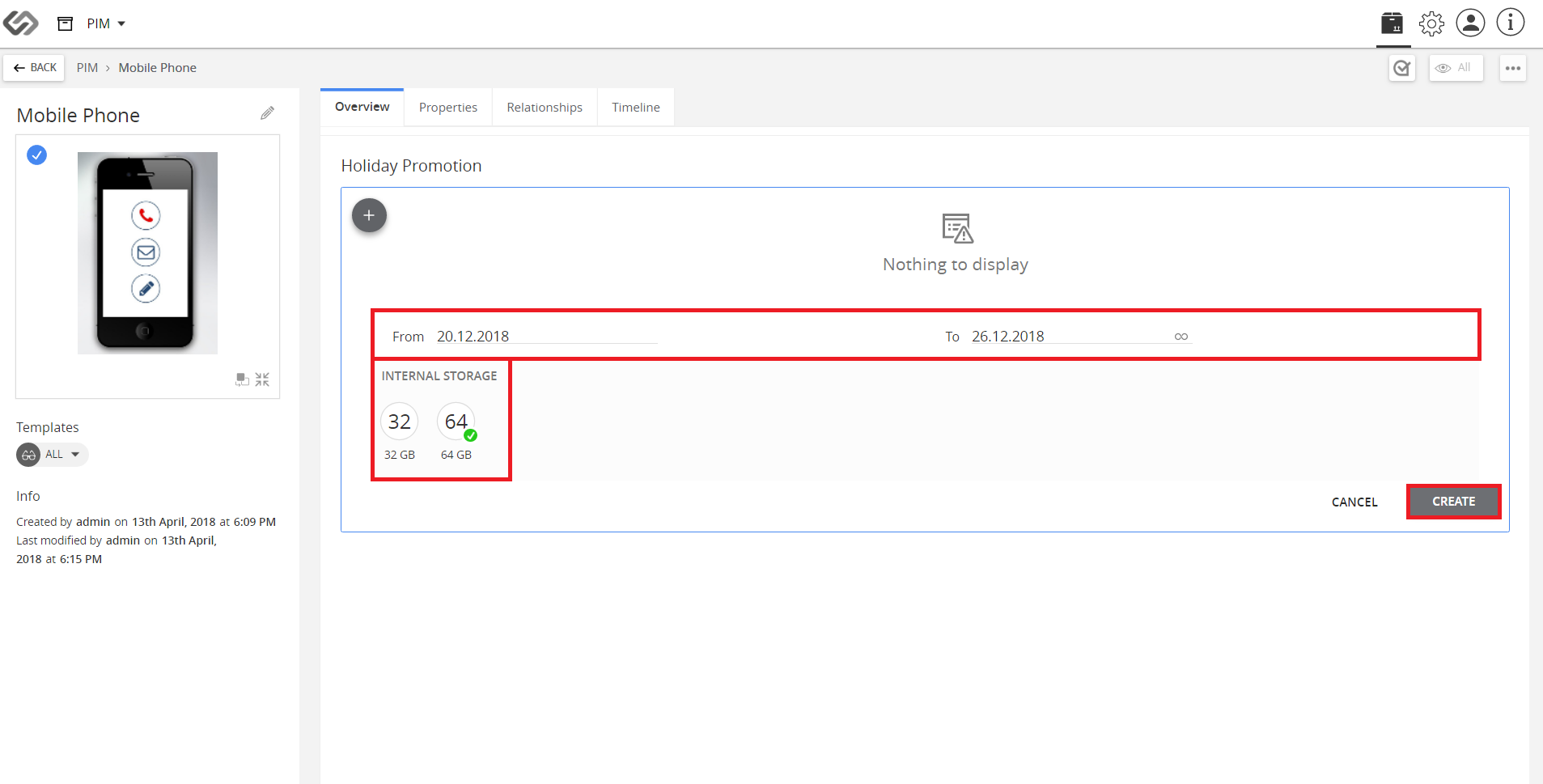The width and height of the screenshot is (1543, 784).
Task: Click the CANCEL button
Action: [x=1354, y=502]
